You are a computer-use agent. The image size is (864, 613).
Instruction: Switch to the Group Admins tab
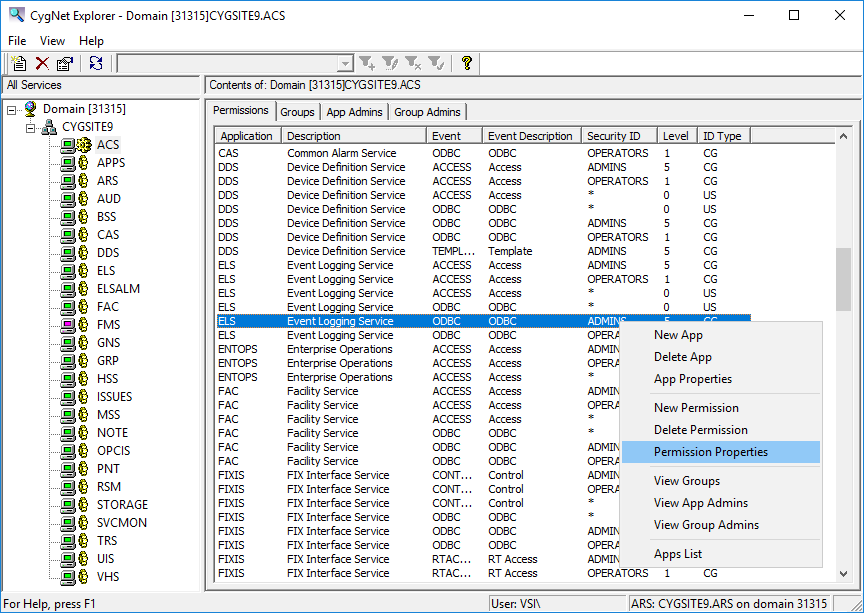pos(428,112)
